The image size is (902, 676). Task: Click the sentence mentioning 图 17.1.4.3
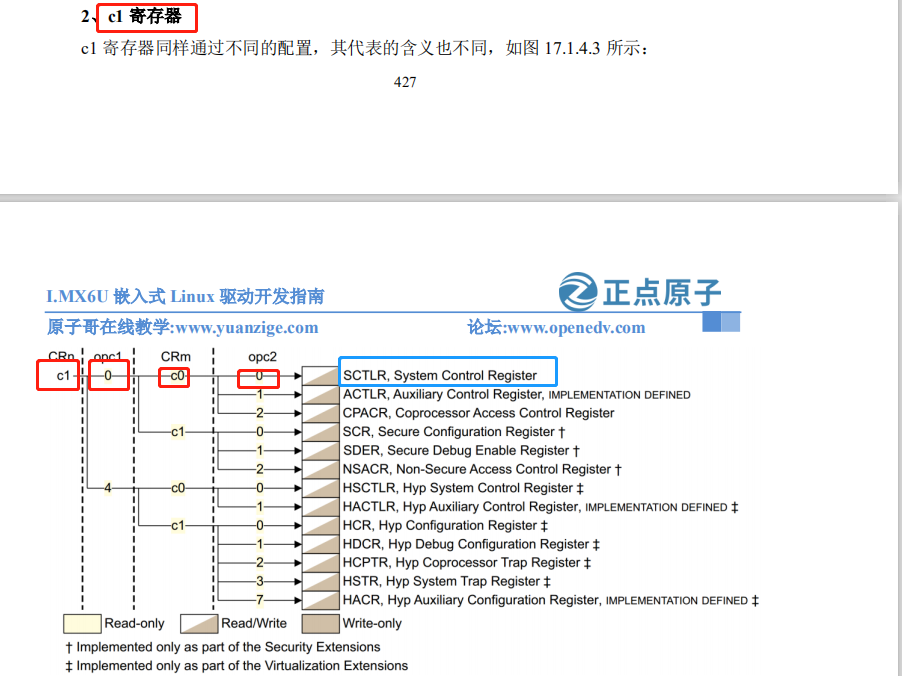[365, 48]
